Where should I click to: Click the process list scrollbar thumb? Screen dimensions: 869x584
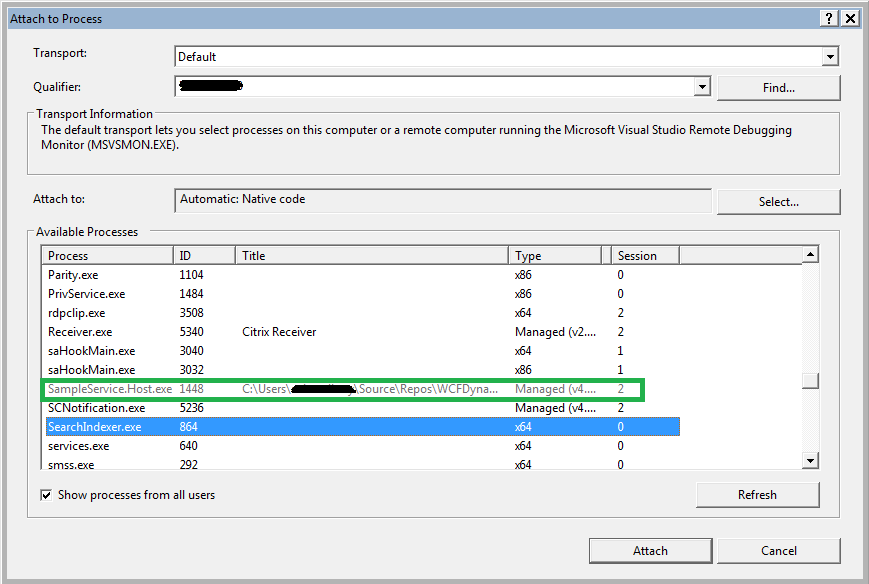pyautogui.click(x=810, y=381)
